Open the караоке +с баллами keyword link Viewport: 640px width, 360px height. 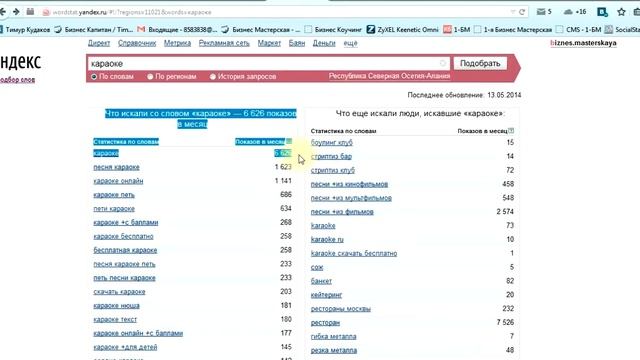(125, 222)
